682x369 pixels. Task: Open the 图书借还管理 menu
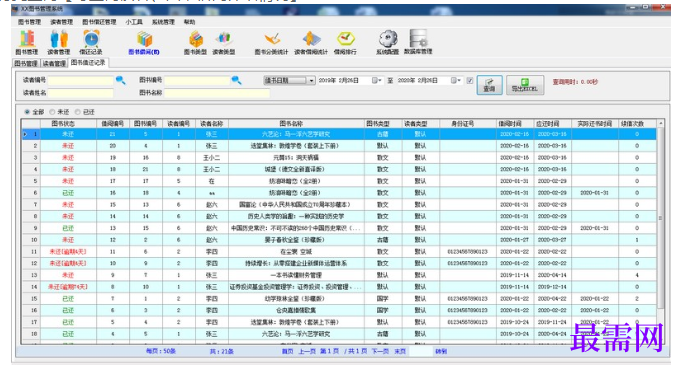[99, 22]
